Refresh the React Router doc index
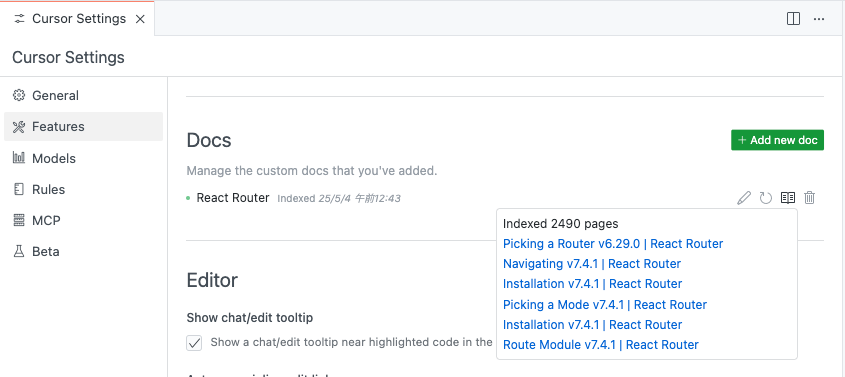The height and width of the screenshot is (377, 845). (766, 198)
